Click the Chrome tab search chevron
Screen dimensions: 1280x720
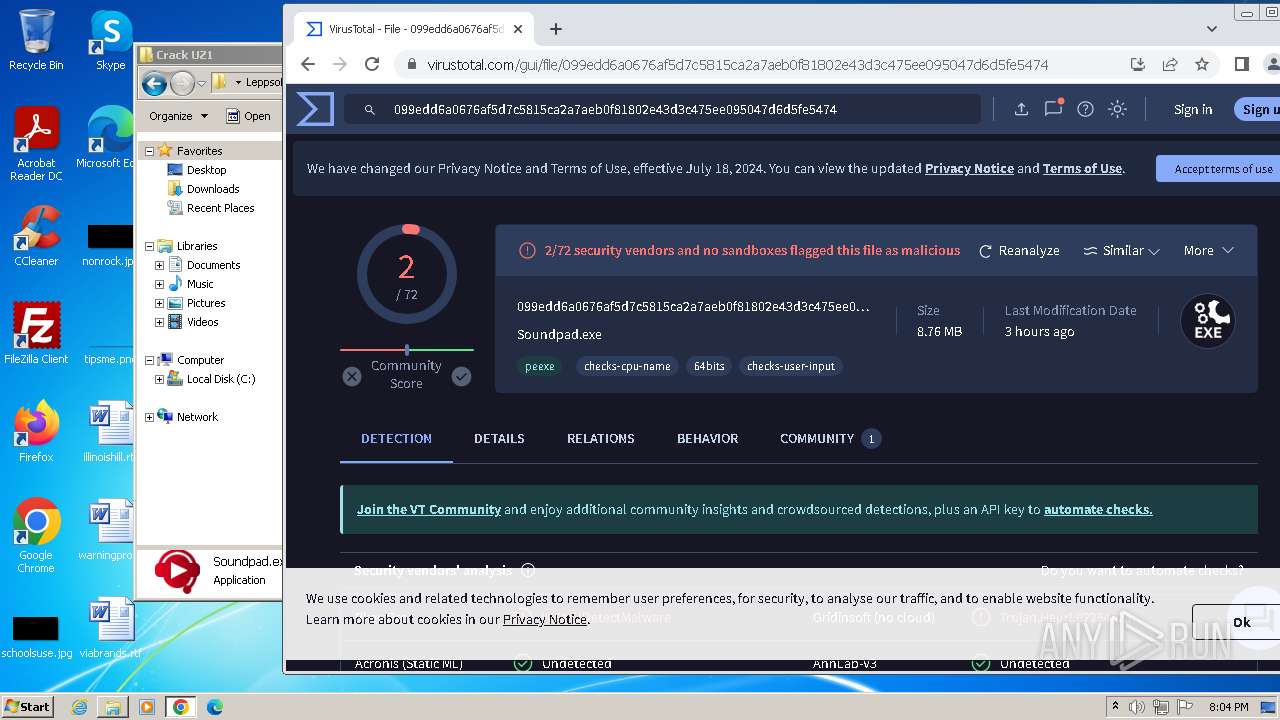click(1212, 29)
